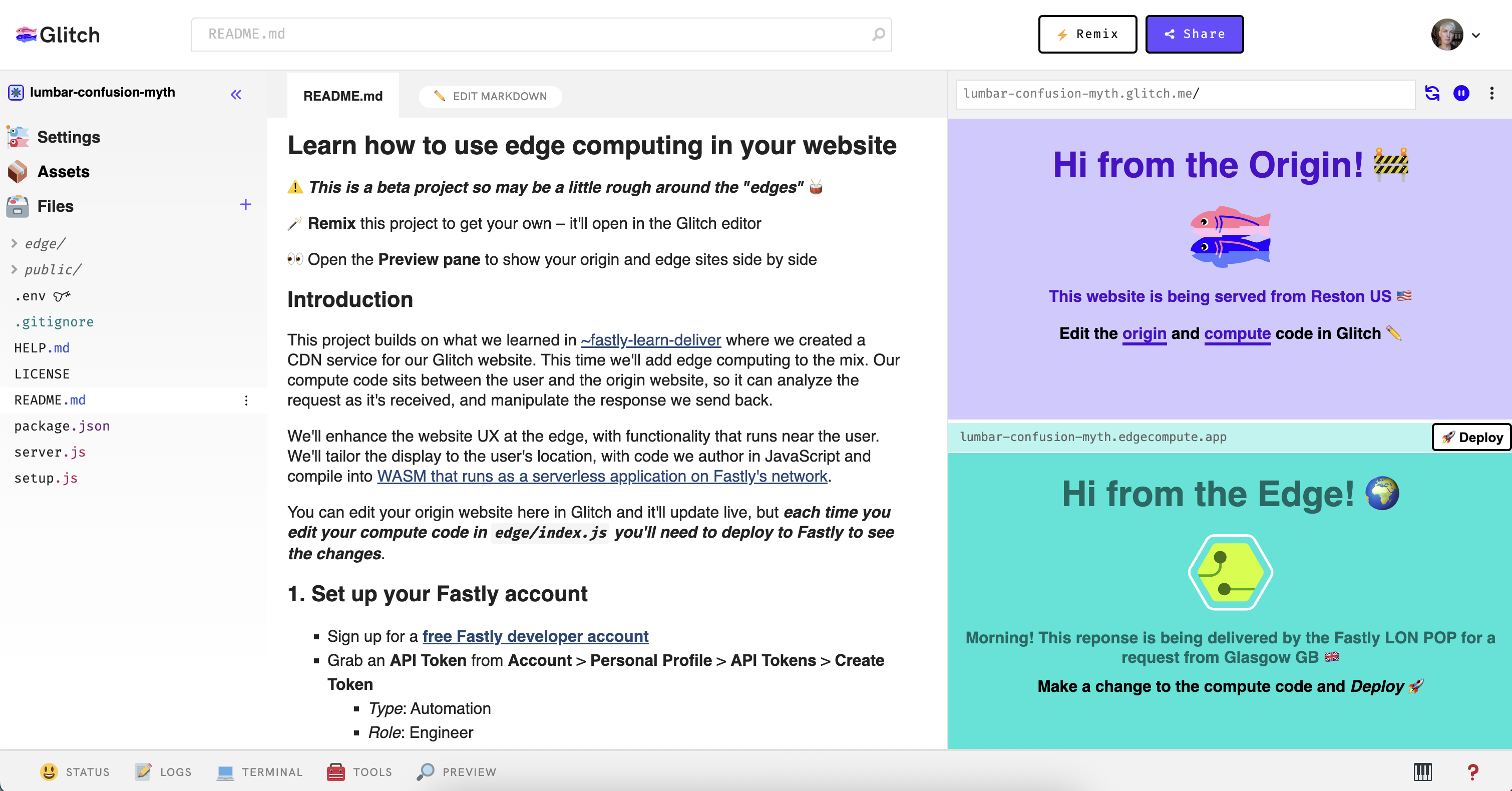Click the Share button

(x=1194, y=34)
